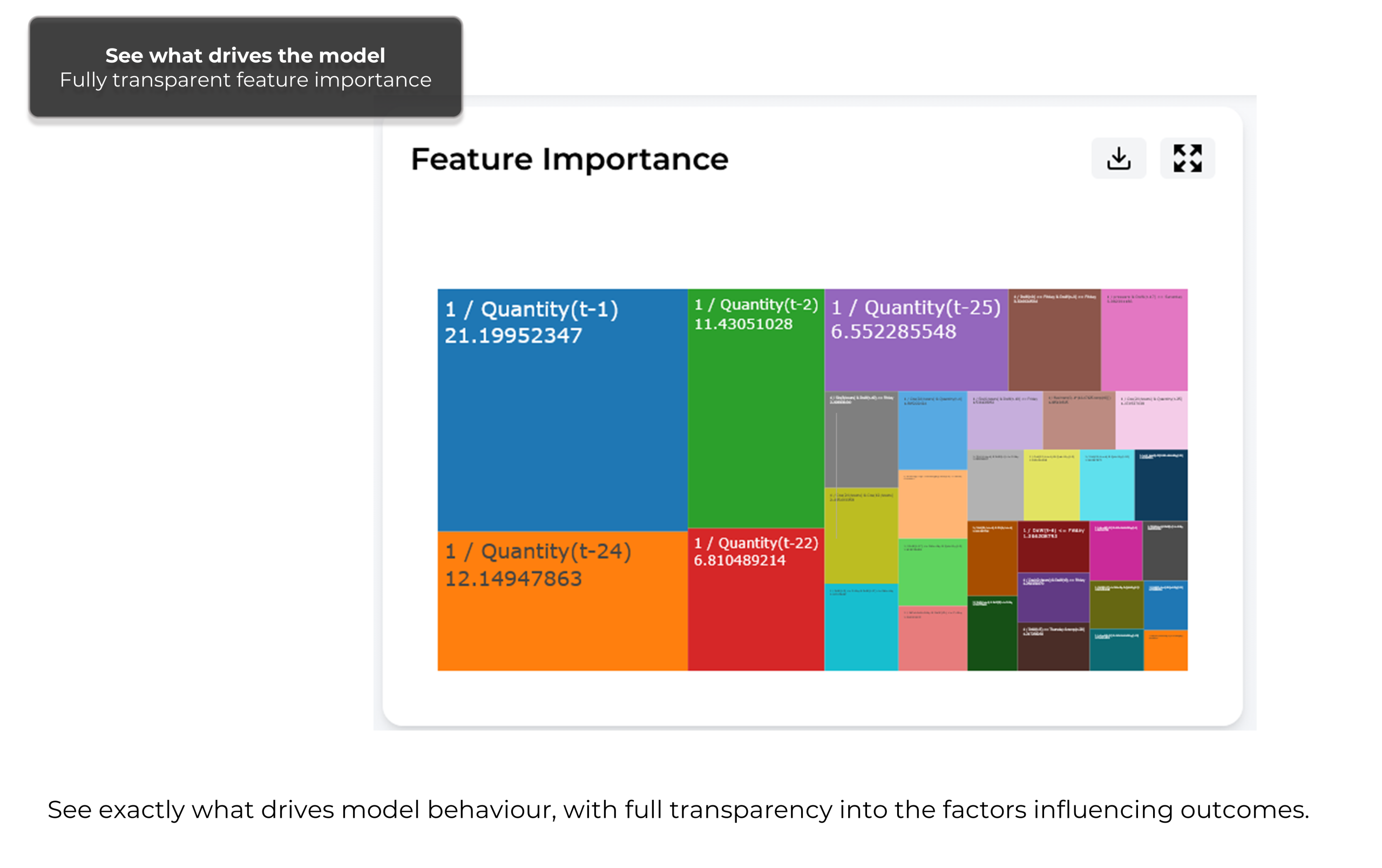Select the purple 1 / Quantity(t-25) block
Image resolution: width=1382 pixels, height=868 pixels.
click(917, 340)
